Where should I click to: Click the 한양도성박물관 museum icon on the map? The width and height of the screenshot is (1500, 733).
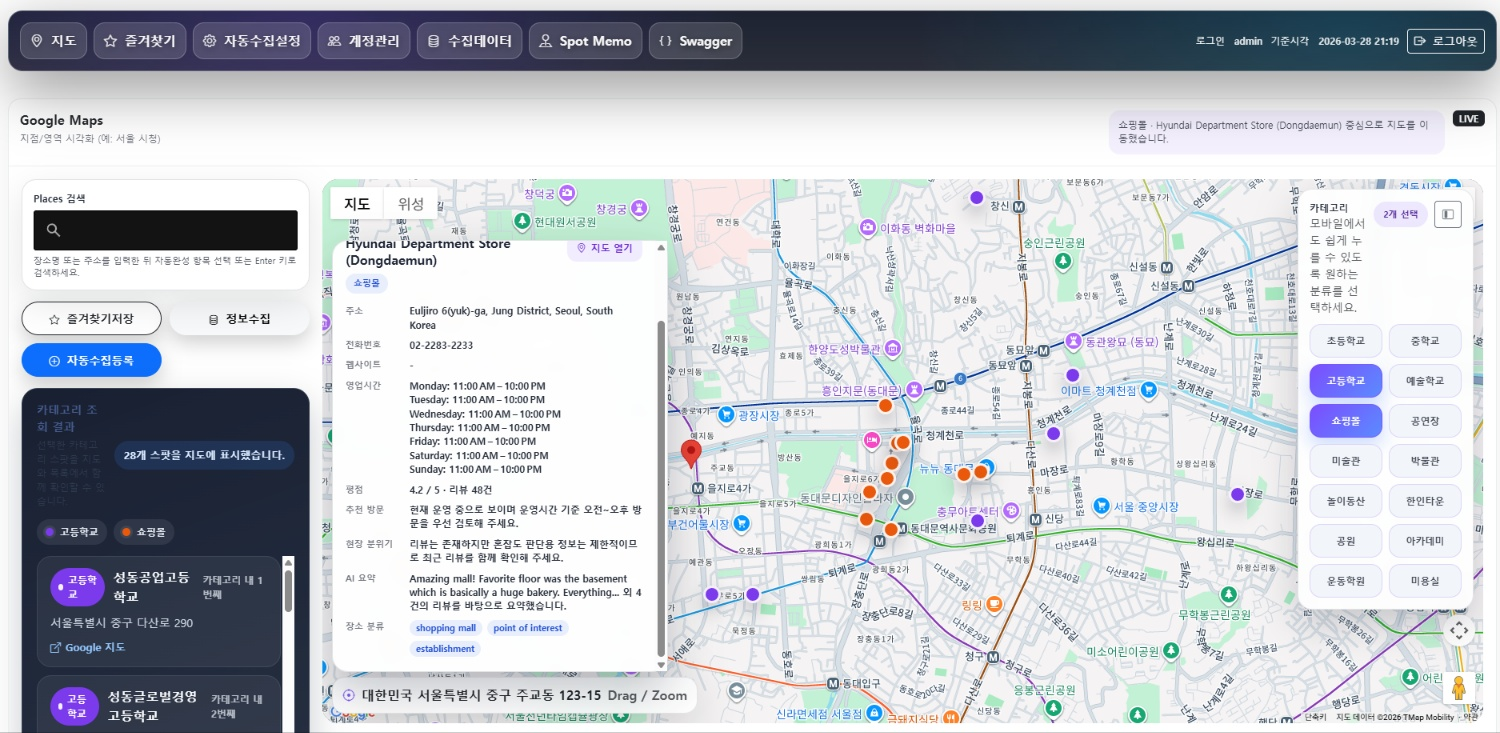point(893,348)
